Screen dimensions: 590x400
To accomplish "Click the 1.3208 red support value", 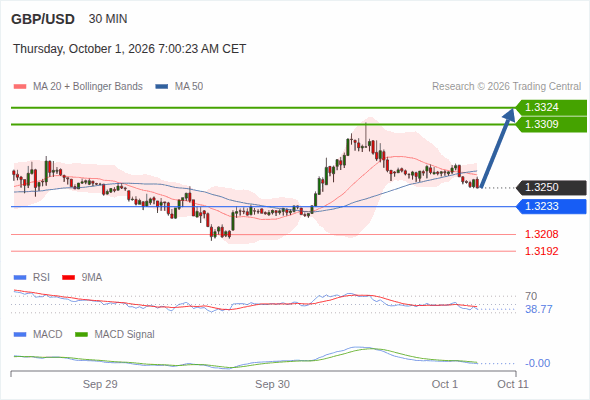I will point(541,234).
